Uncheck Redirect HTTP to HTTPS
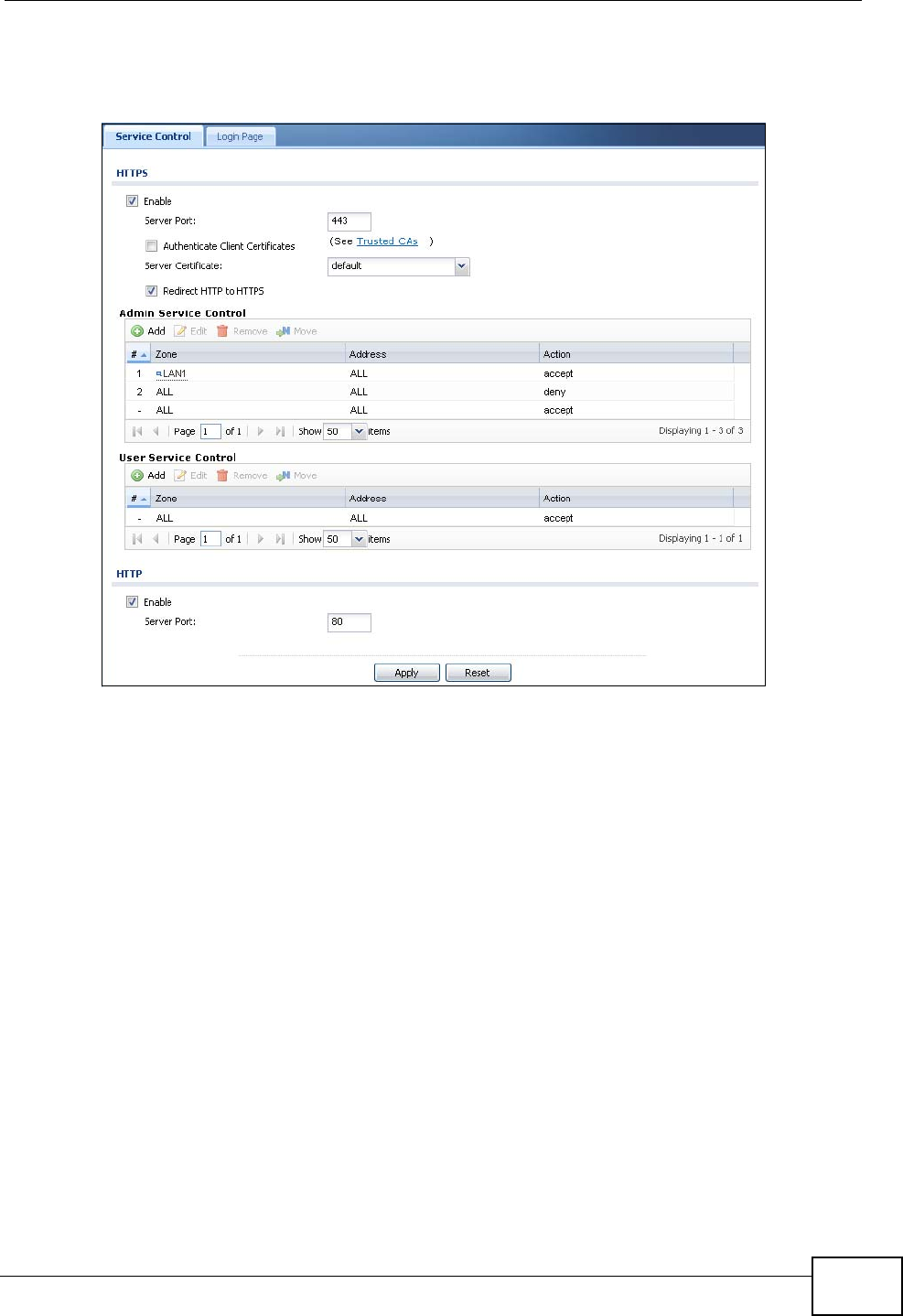This screenshot has width=903, height=1316. 151,291
